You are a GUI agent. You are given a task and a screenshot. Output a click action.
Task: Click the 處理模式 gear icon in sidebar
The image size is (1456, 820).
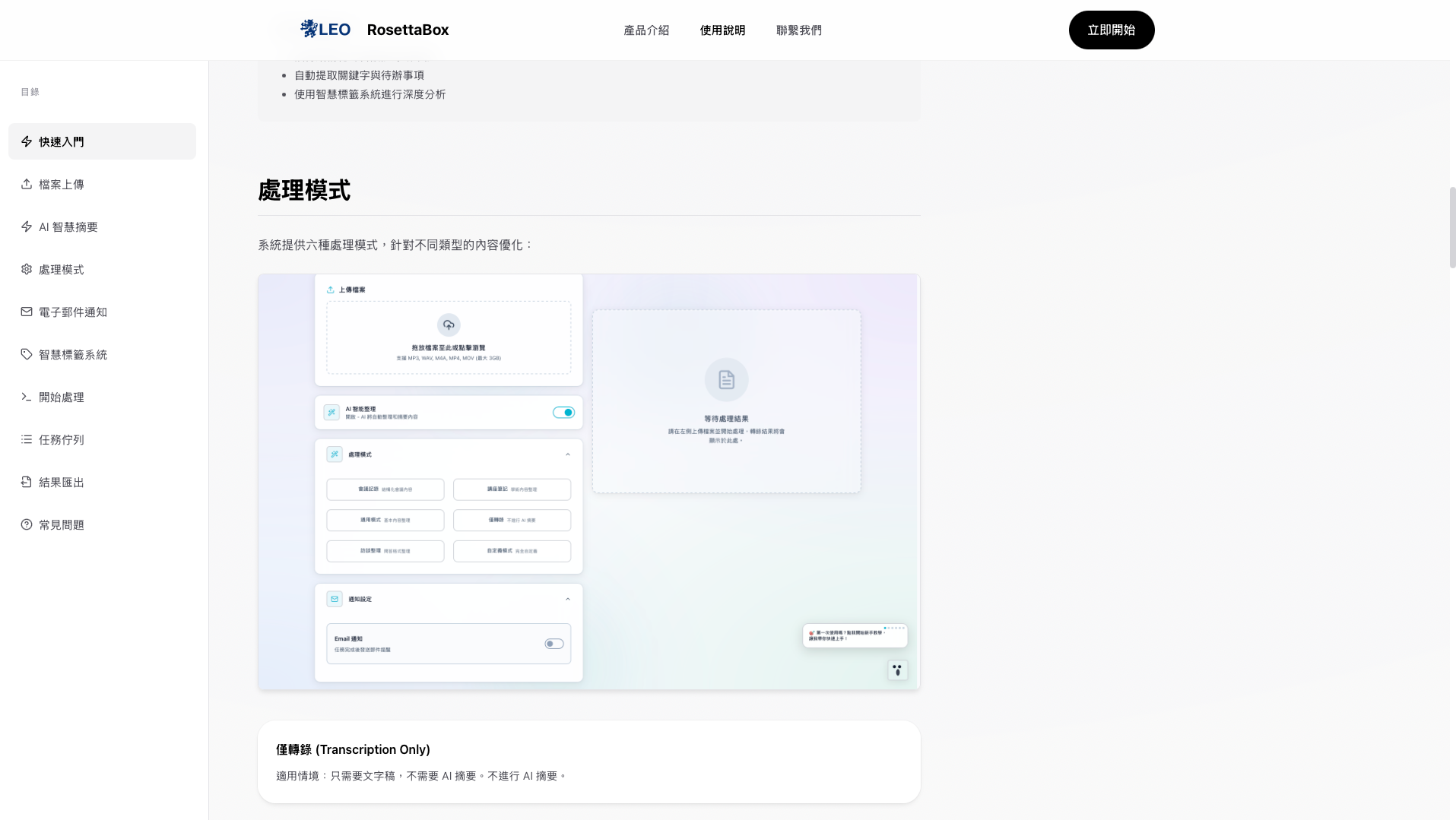click(27, 269)
